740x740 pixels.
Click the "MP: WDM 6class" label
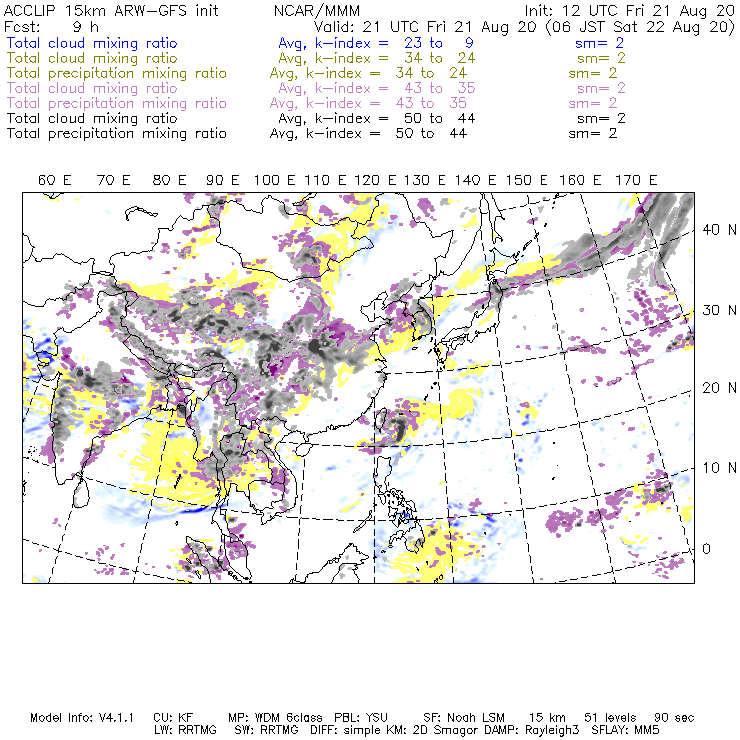[x=275, y=718]
